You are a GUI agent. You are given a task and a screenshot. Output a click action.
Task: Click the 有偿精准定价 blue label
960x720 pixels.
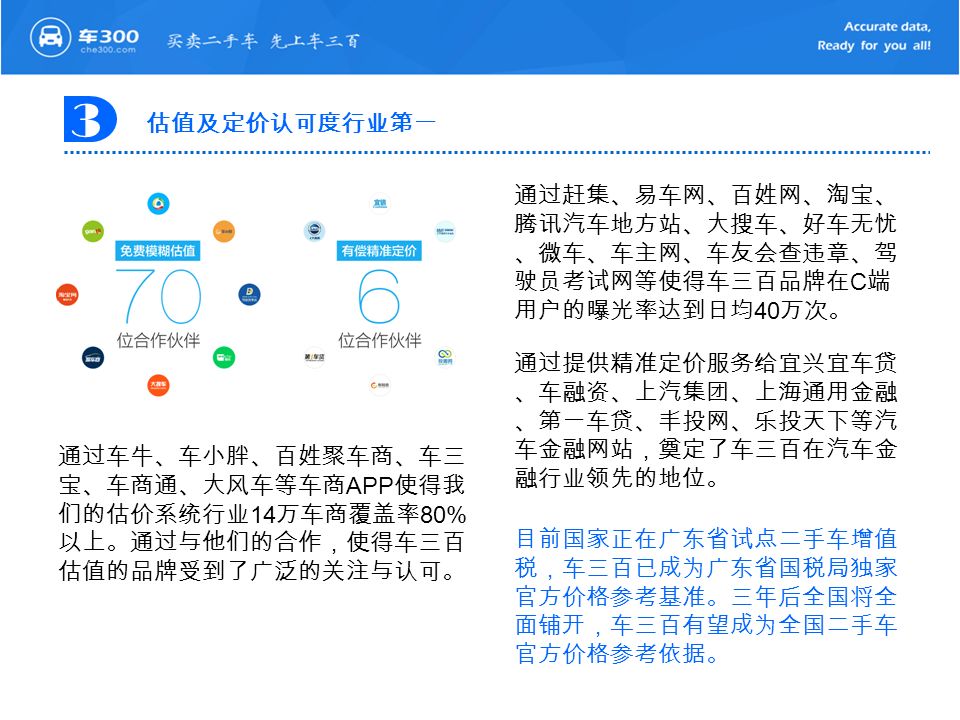click(x=379, y=251)
